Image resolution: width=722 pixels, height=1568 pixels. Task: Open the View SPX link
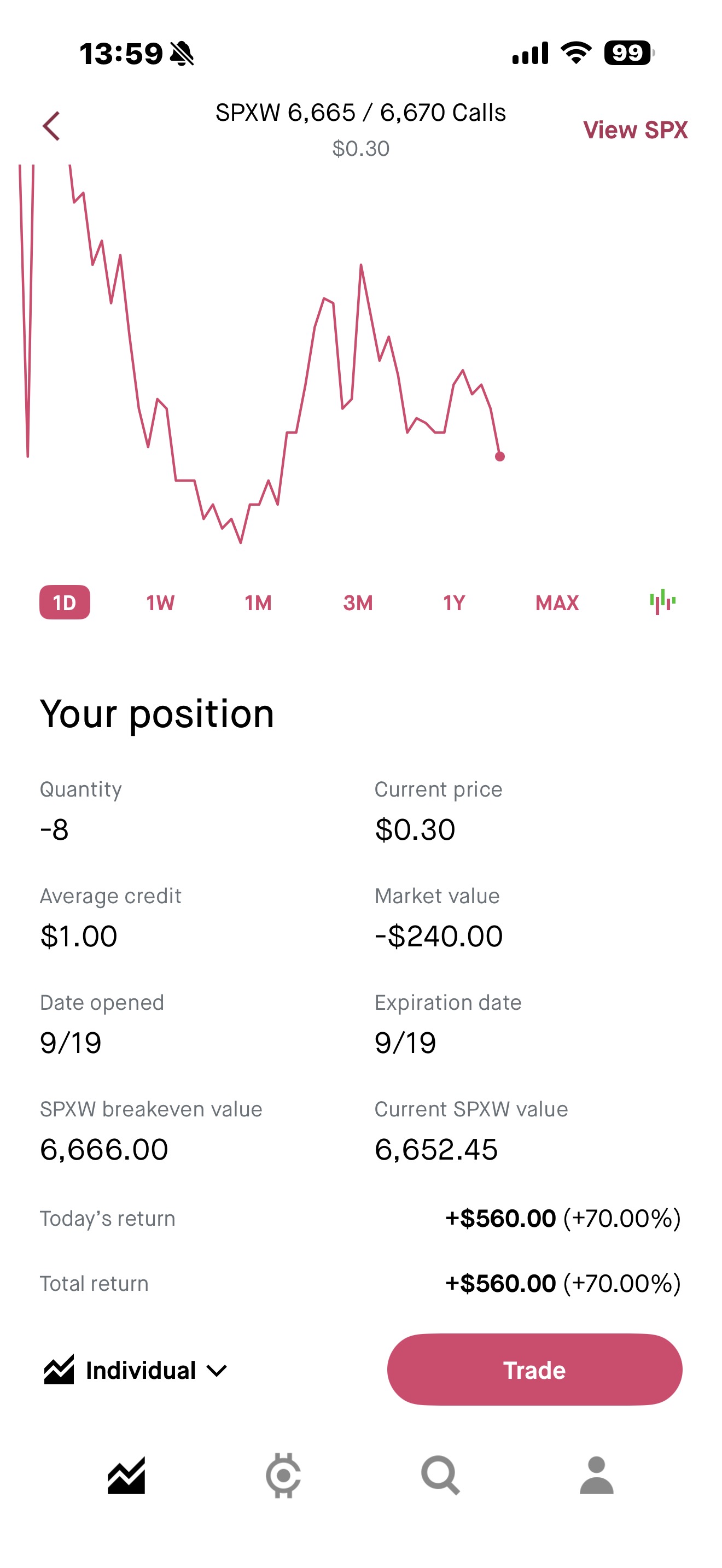635,130
